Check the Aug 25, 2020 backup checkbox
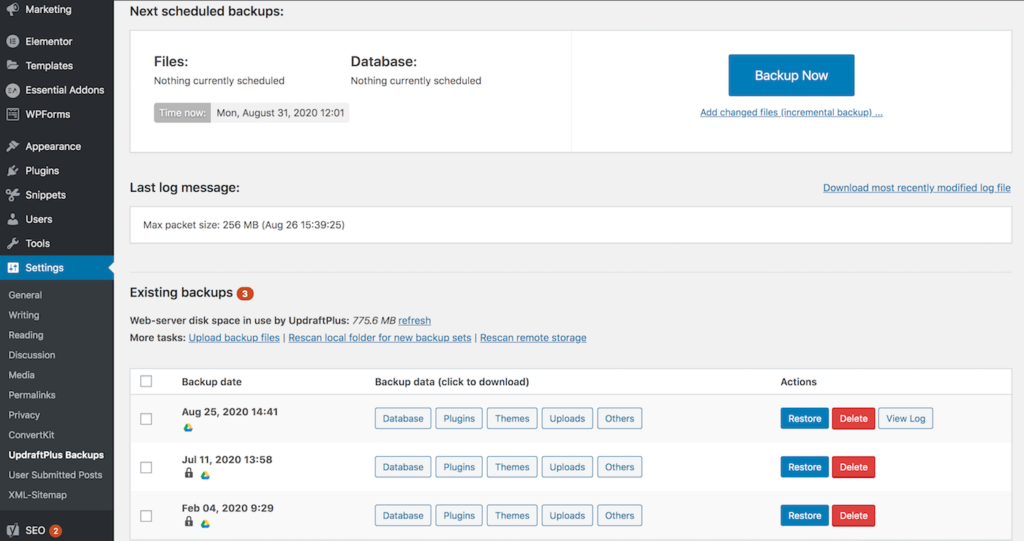The image size is (1024, 541). 146,419
